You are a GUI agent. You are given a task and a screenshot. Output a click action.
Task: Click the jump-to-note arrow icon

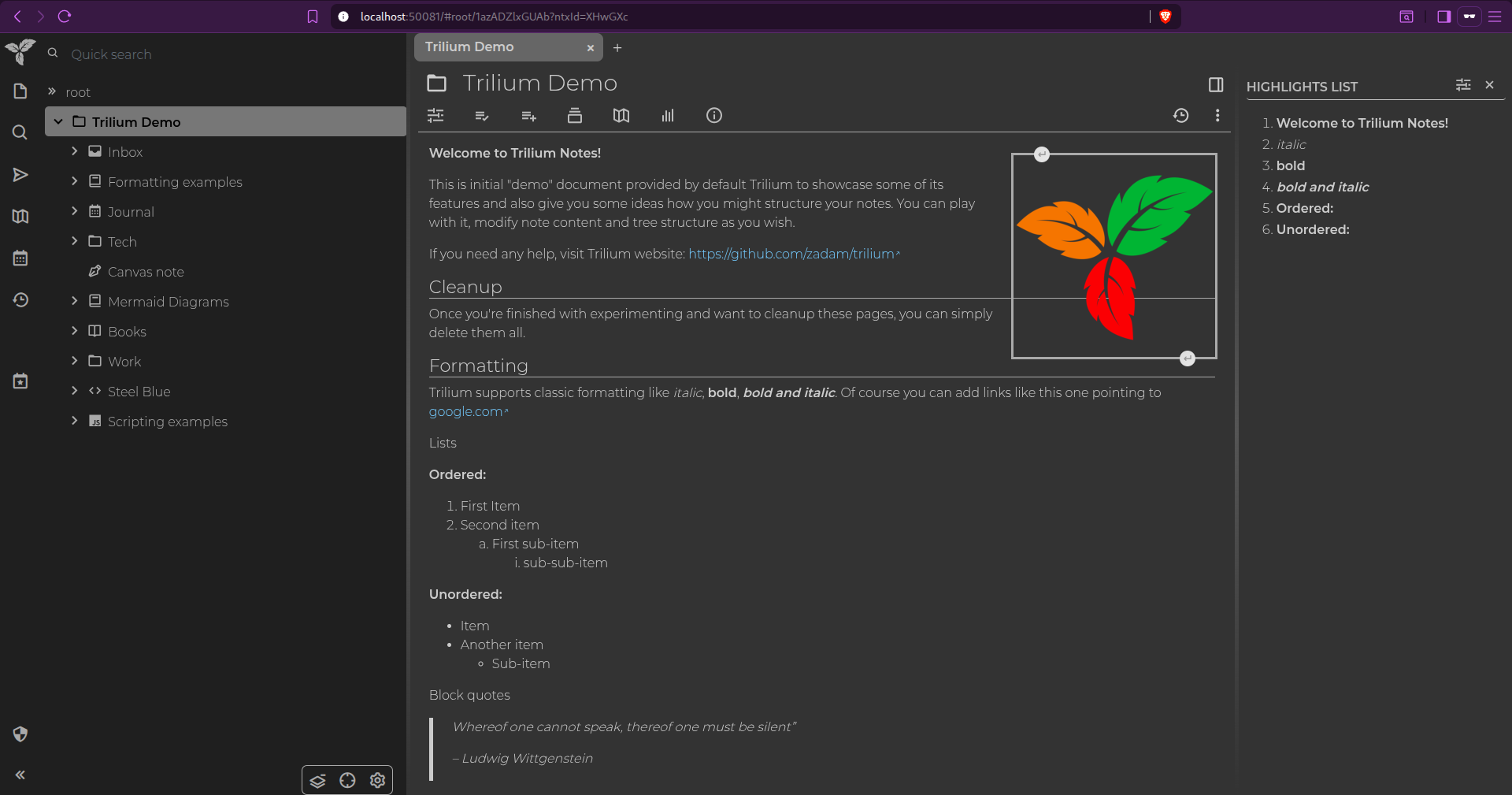coord(20,174)
